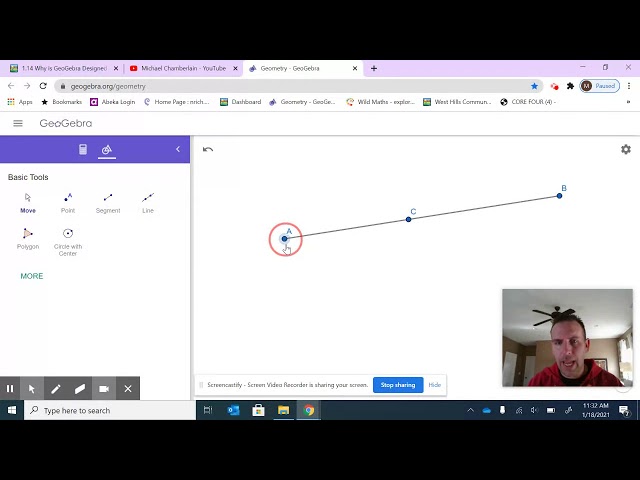Close the Geometry - GeoGebra tab
The width and height of the screenshot is (640, 480).
coord(355,68)
